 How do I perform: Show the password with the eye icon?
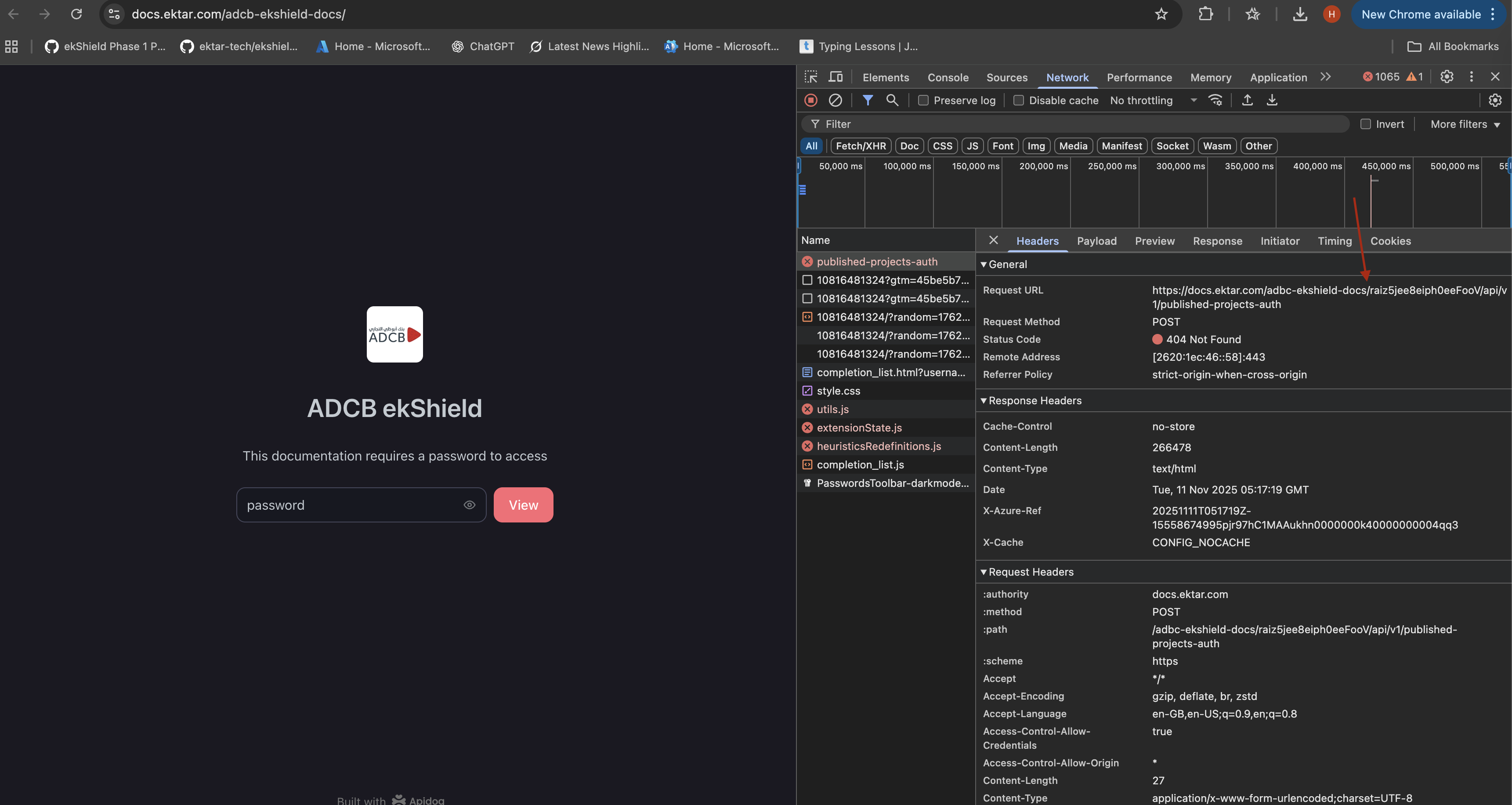click(x=469, y=505)
